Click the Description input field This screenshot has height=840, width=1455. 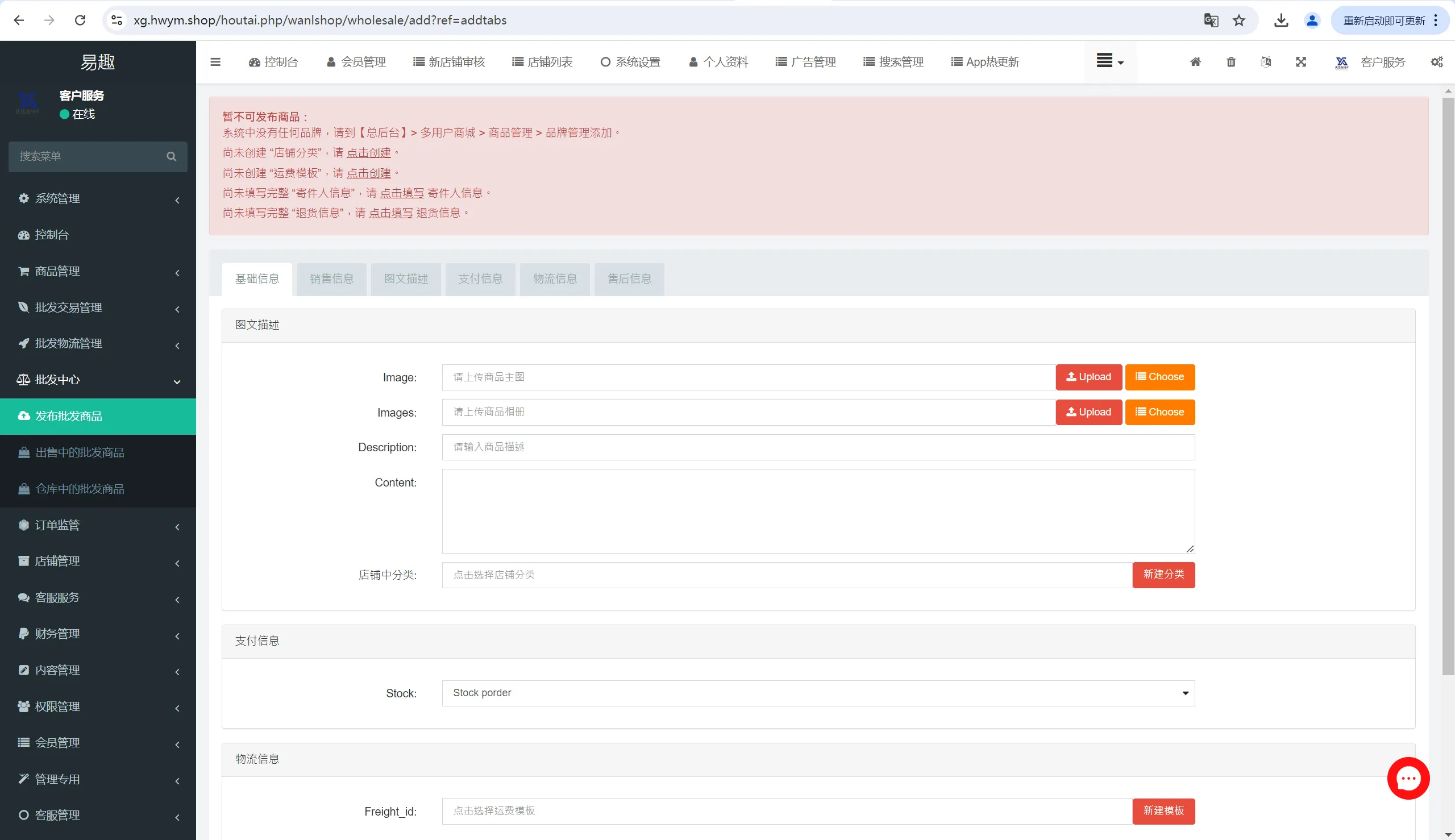click(x=817, y=447)
